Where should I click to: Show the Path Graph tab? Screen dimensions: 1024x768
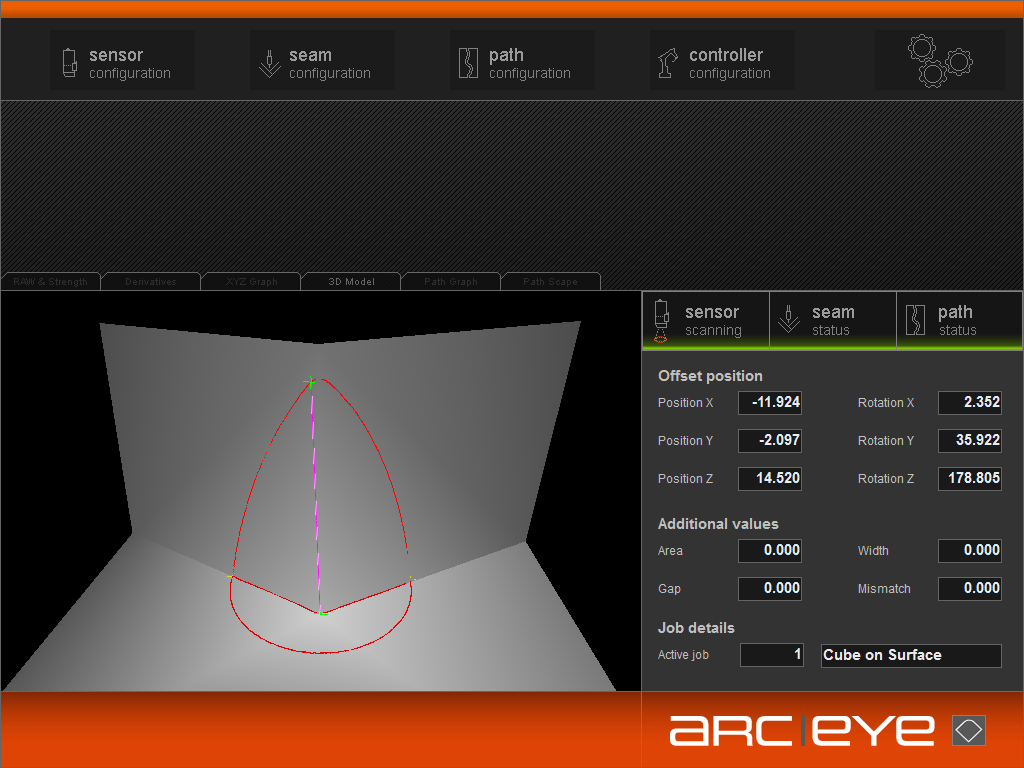point(451,282)
